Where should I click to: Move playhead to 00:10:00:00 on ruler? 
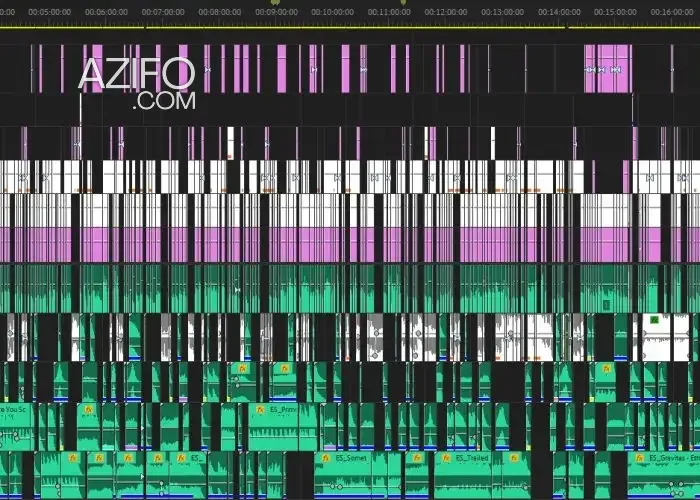coord(333,12)
